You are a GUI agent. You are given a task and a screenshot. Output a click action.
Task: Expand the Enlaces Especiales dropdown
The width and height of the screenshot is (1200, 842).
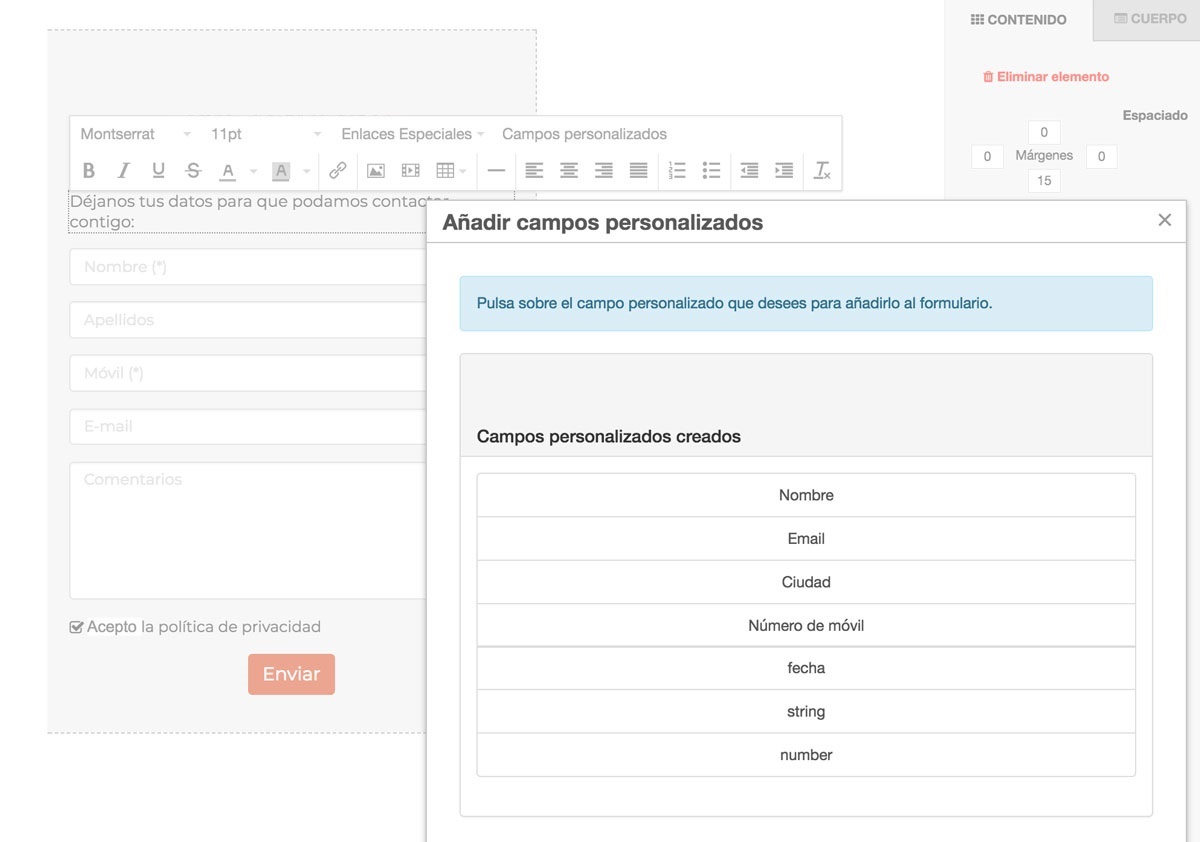coord(412,134)
